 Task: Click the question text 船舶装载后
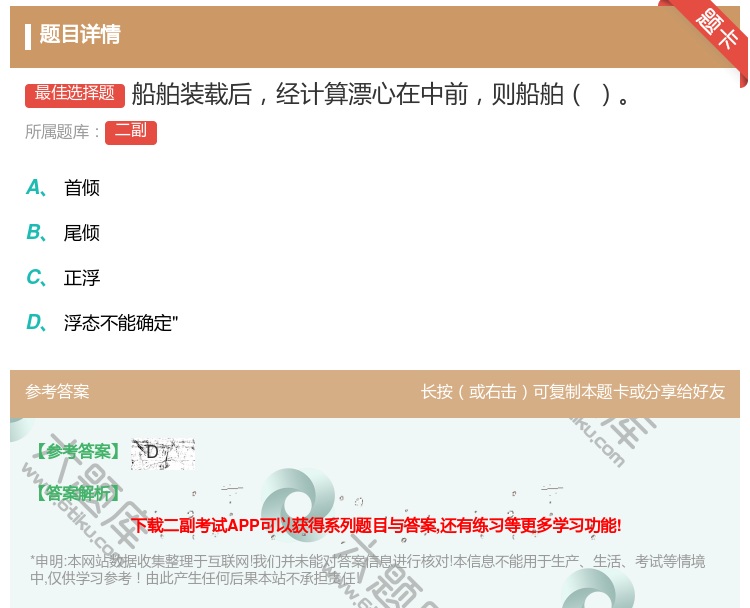(381, 94)
